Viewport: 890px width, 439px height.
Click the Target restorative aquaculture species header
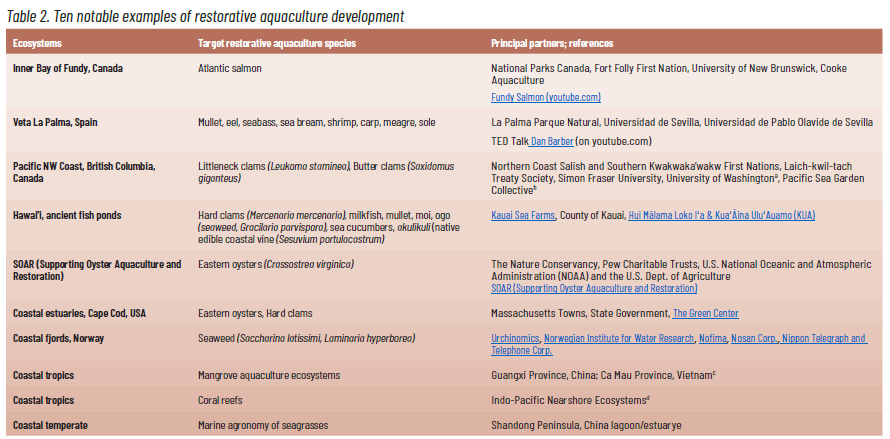pyautogui.click(x=277, y=43)
